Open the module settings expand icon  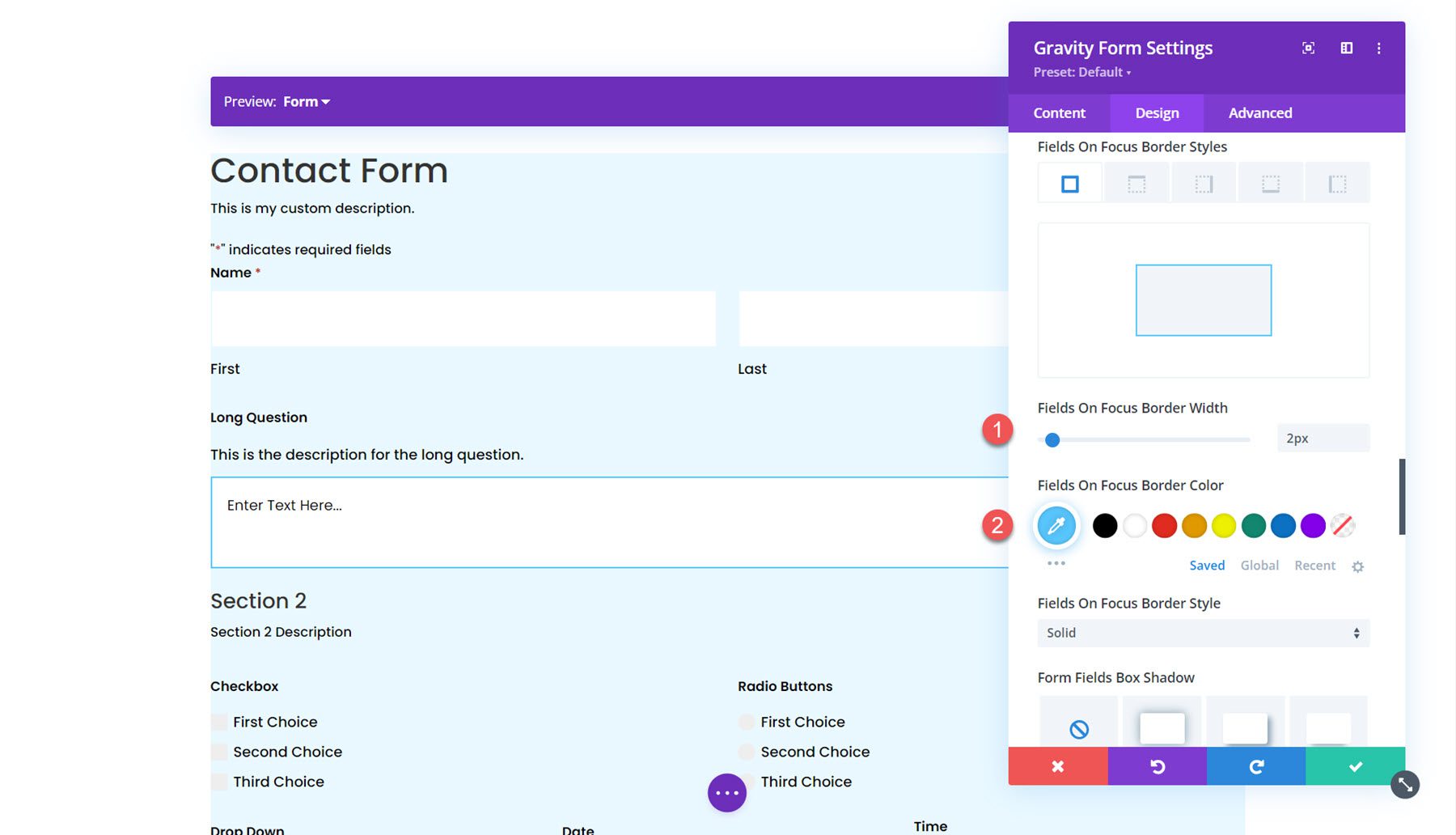[1308, 48]
